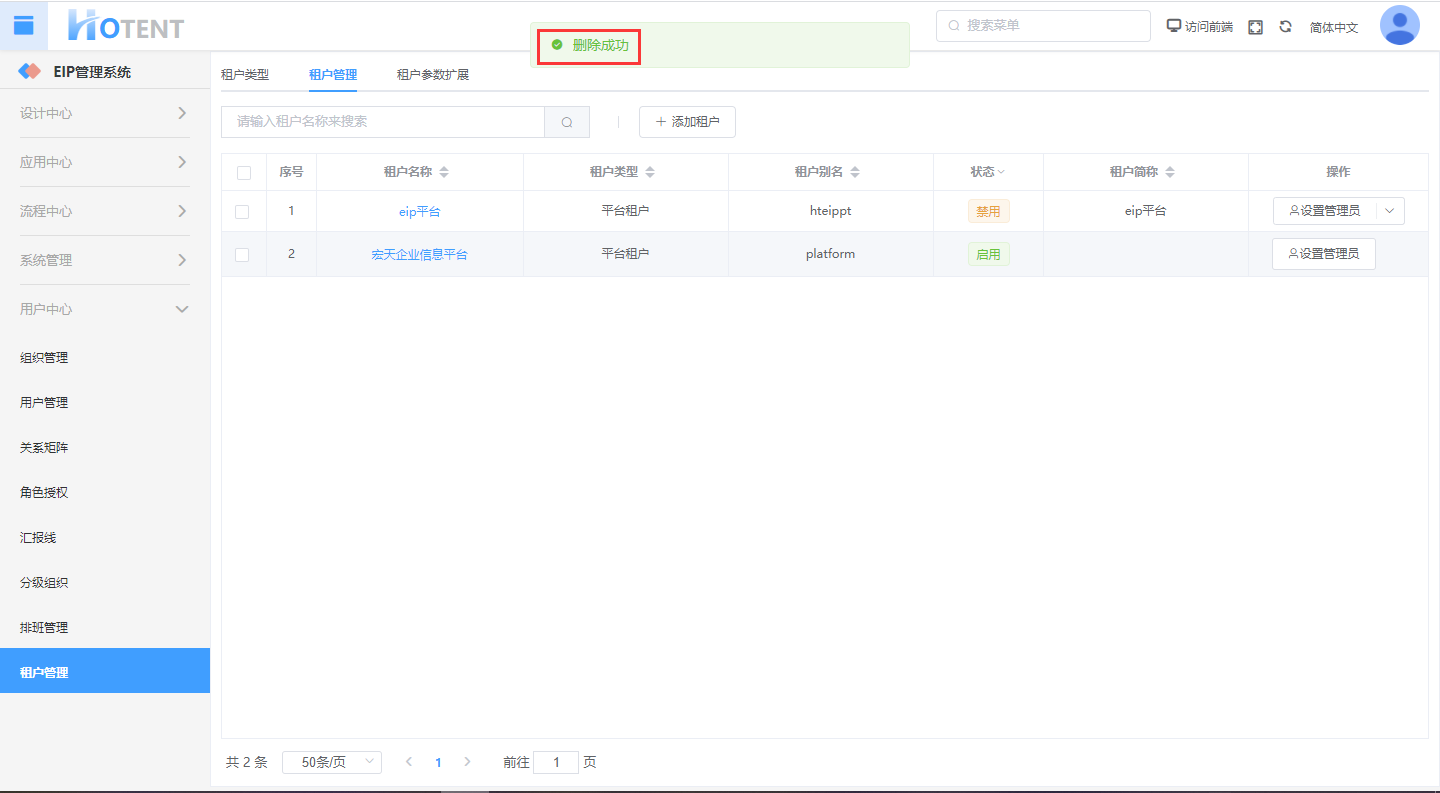The image size is (1440, 793).
Task: Open the 宏天企业信息平台 tenant link
Action: click(419, 255)
